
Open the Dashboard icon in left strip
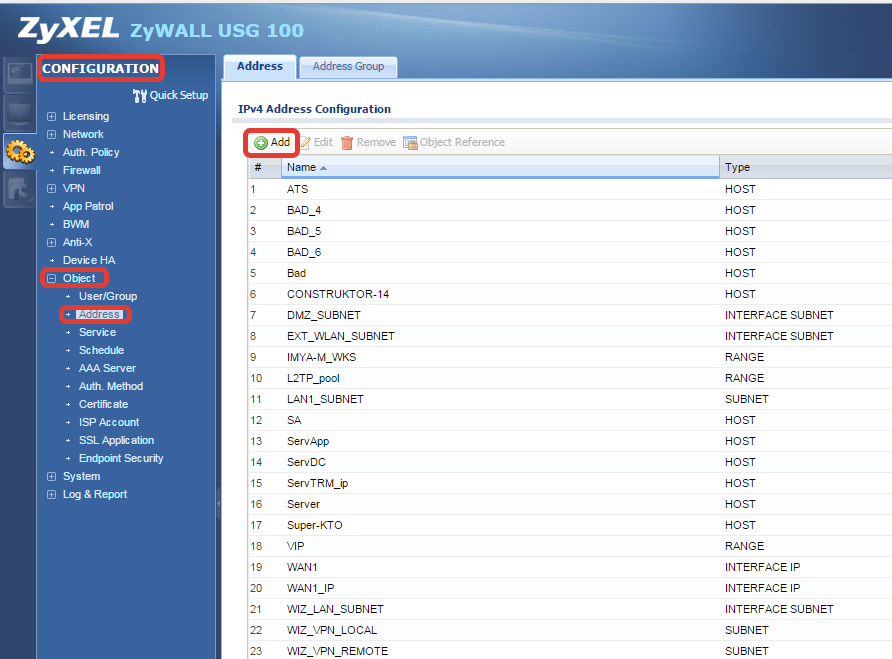point(20,74)
